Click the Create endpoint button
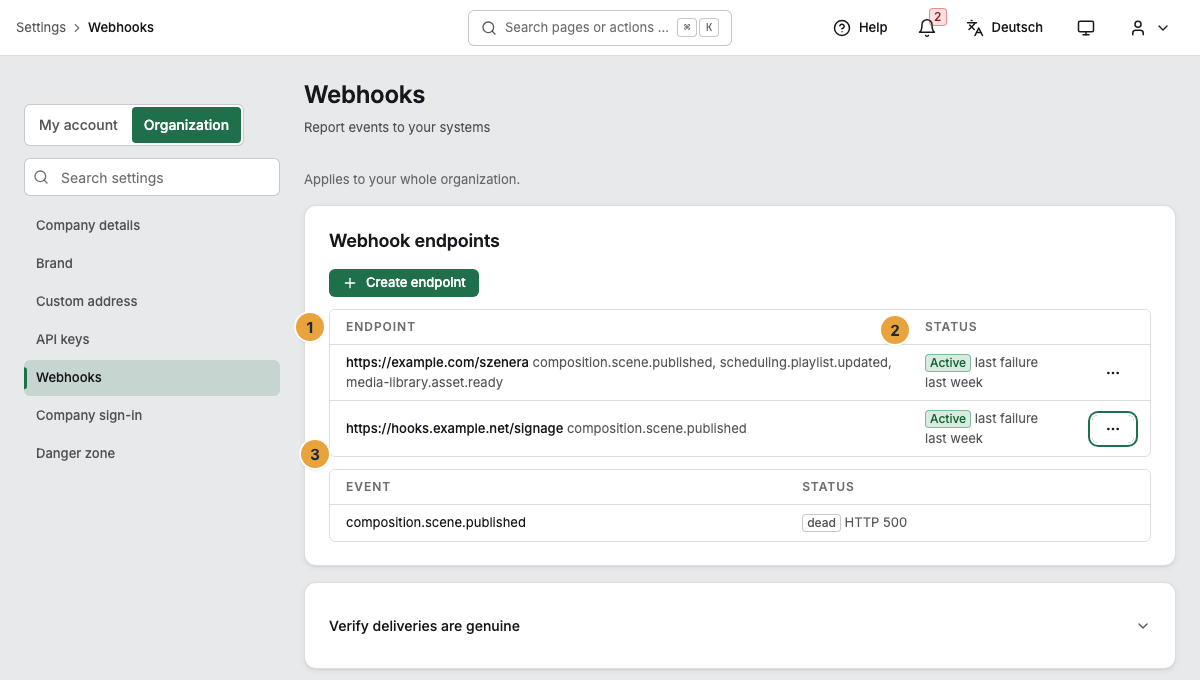The image size is (1200, 680). click(x=404, y=283)
